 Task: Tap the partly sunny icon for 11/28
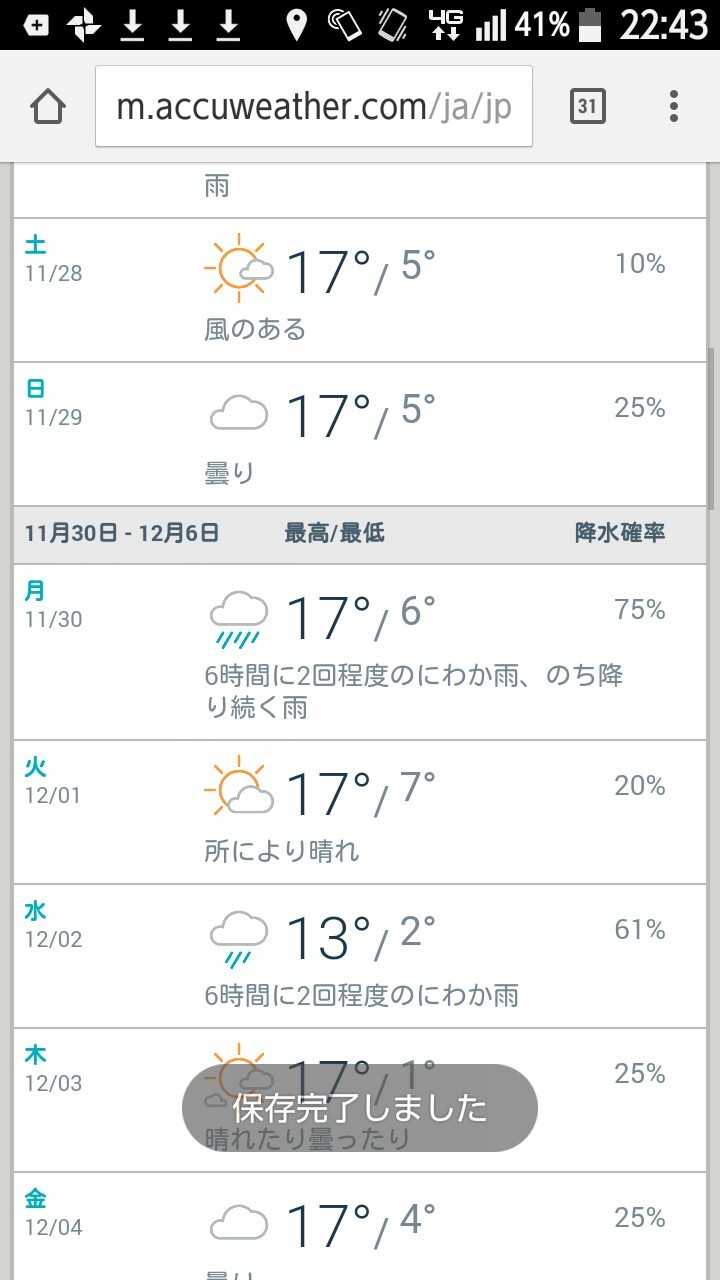[239, 267]
